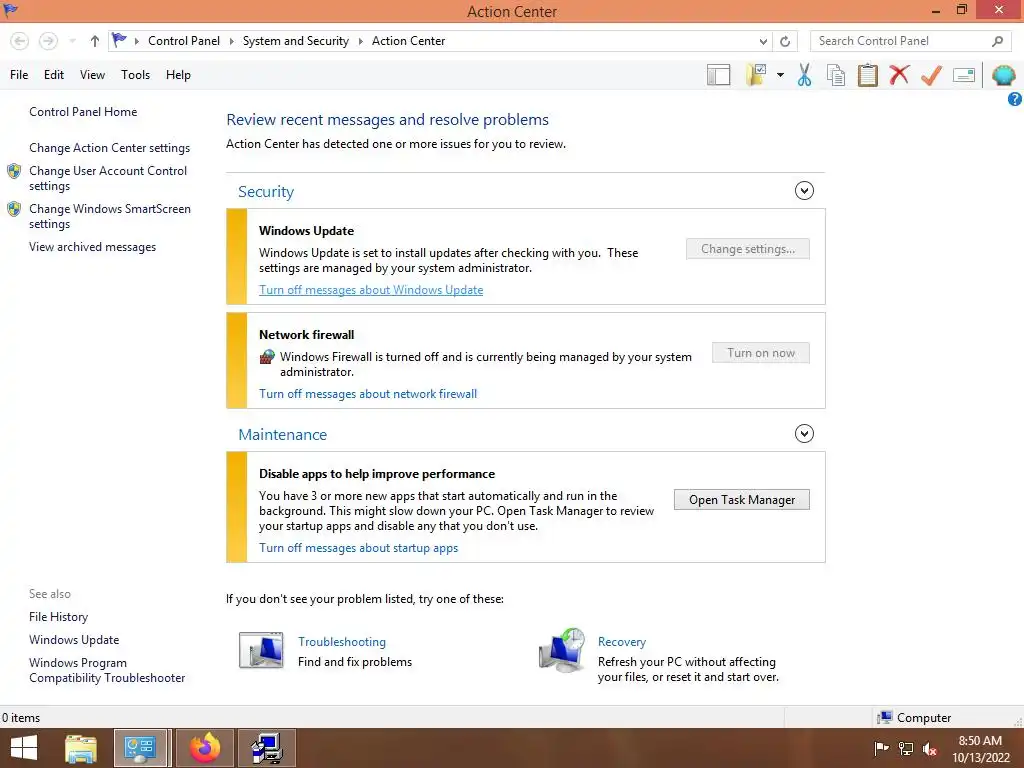Click the Control Panel taskbar button
This screenshot has height=768, width=1024.
tap(143, 748)
